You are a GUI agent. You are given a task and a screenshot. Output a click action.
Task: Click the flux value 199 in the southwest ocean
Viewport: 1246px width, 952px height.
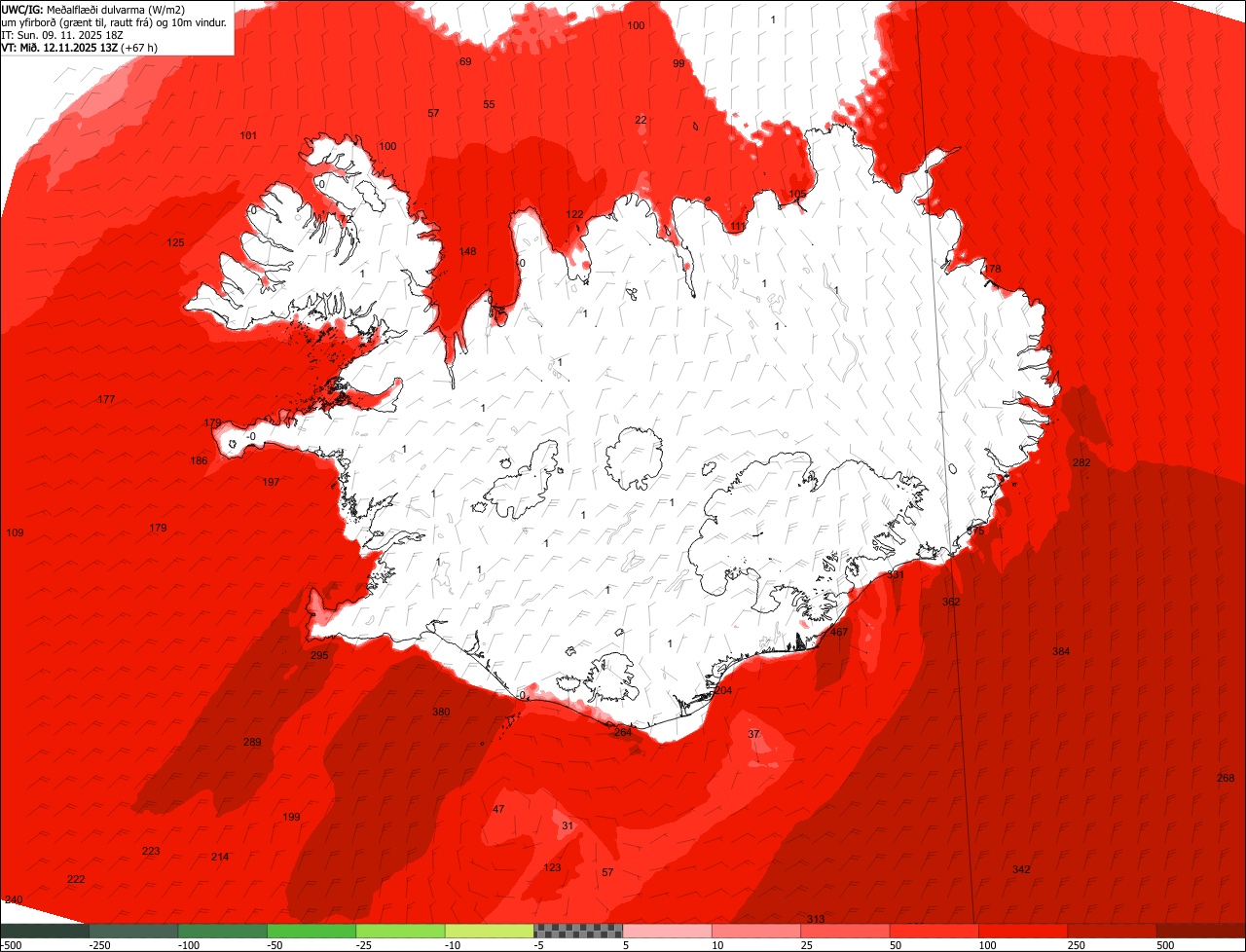[291, 817]
